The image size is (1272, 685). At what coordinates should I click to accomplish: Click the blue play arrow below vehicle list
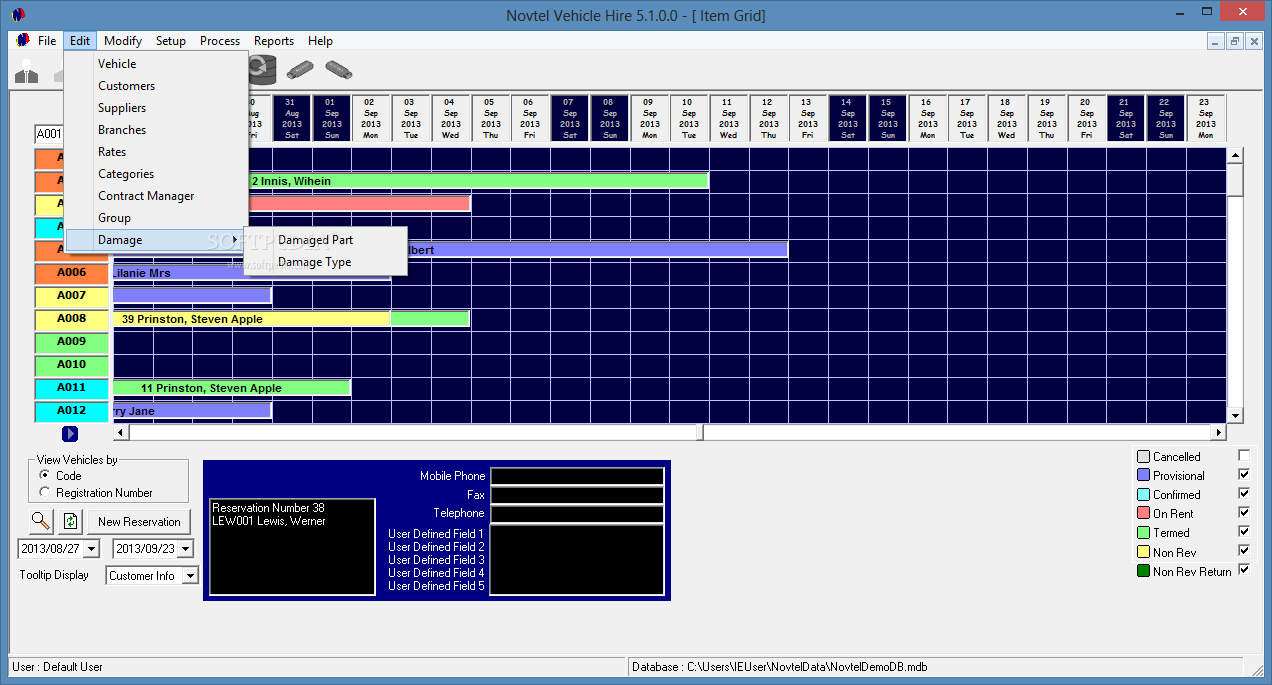70,434
